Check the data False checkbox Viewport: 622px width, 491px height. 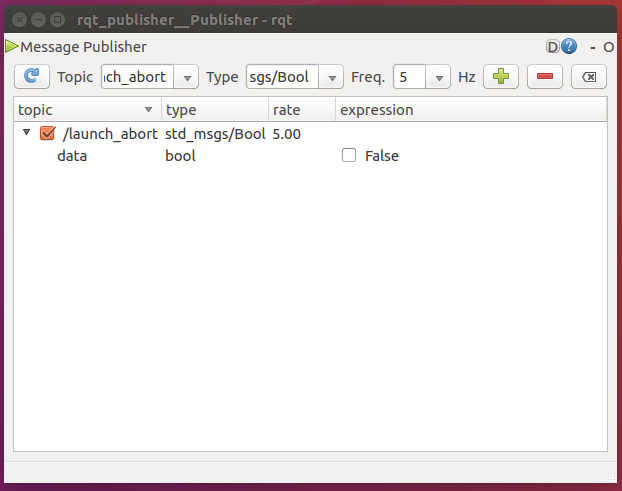pyautogui.click(x=349, y=155)
